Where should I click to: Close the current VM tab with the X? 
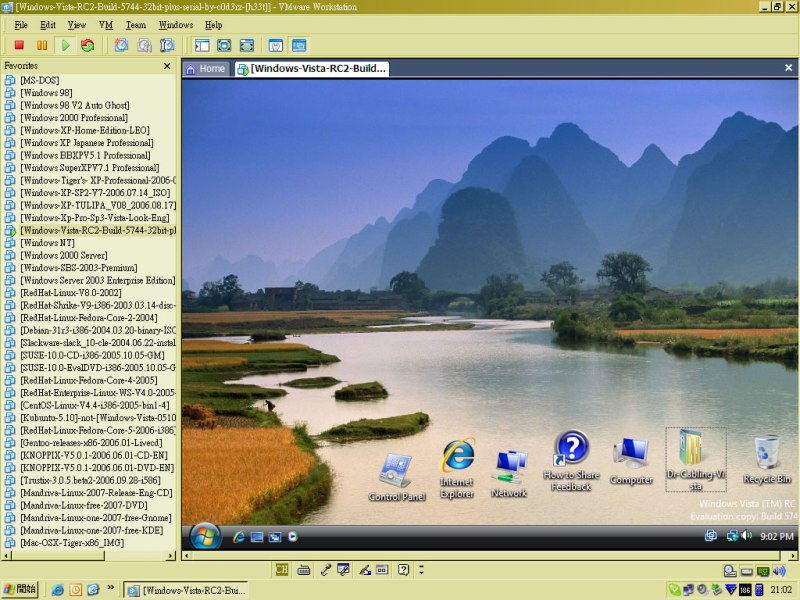pyautogui.click(x=788, y=68)
